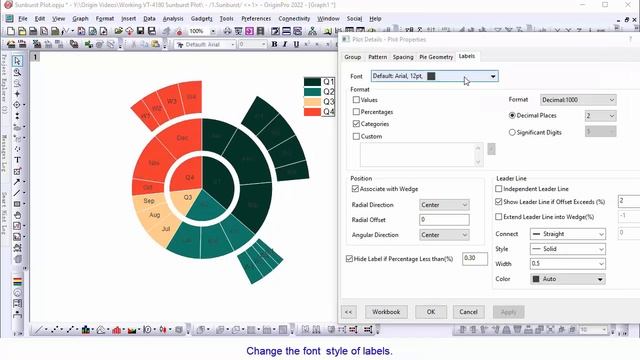Open the Radial Direction dropdown
640x360 pixels.
444,205
